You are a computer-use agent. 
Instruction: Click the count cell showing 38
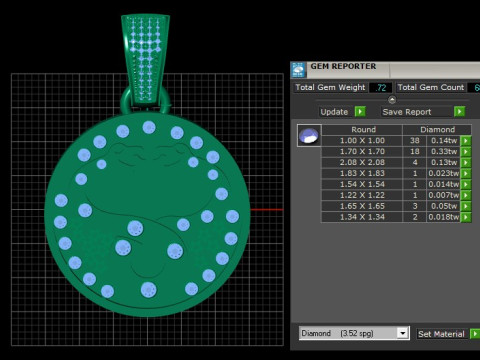click(x=415, y=141)
